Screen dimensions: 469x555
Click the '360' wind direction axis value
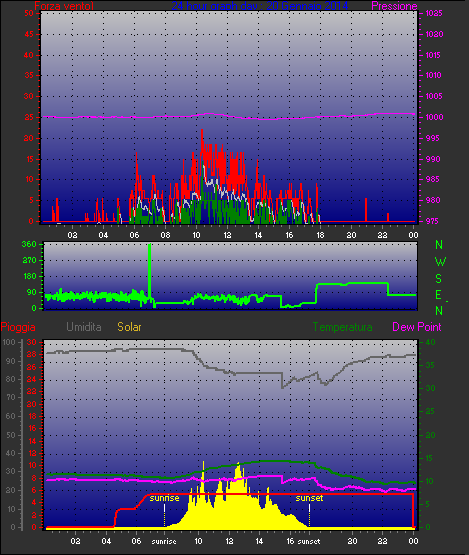tap(29, 244)
